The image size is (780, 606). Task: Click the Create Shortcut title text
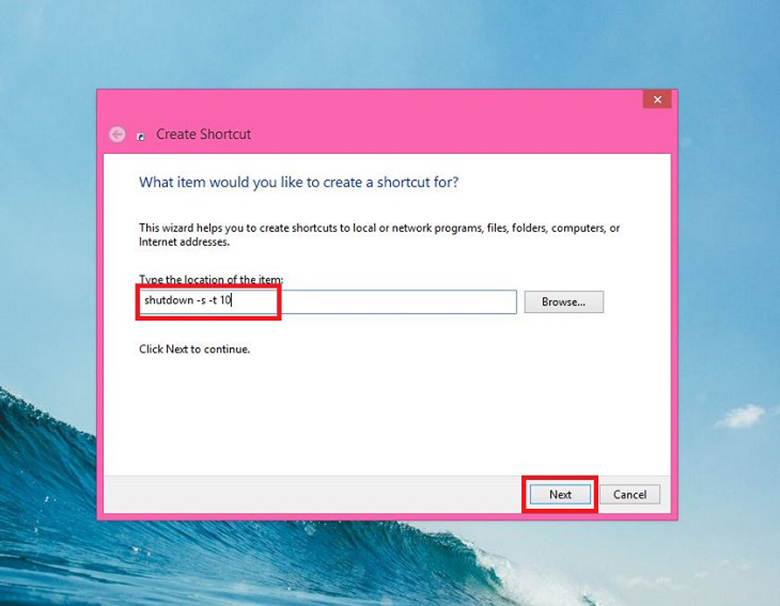(x=203, y=134)
